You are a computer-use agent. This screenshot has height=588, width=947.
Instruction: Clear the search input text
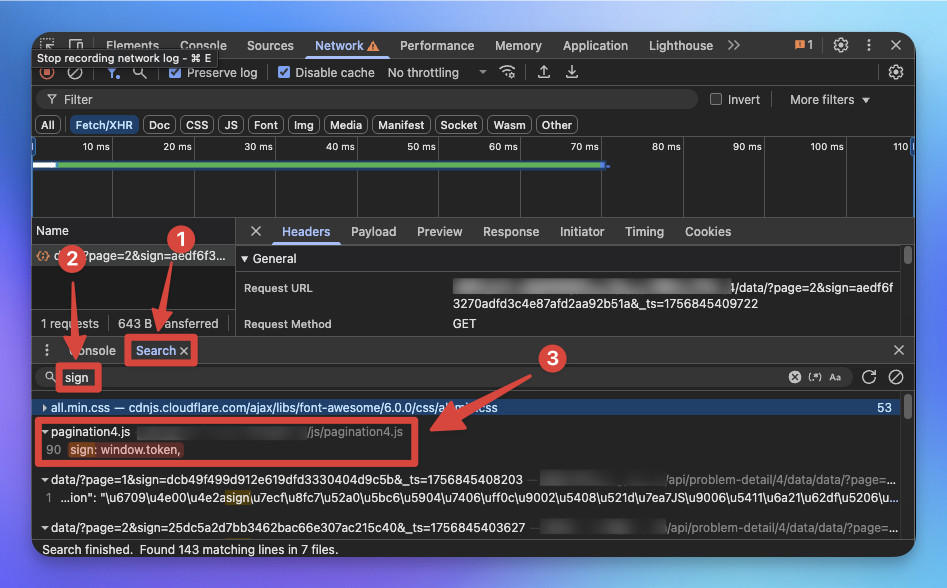tap(795, 377)
